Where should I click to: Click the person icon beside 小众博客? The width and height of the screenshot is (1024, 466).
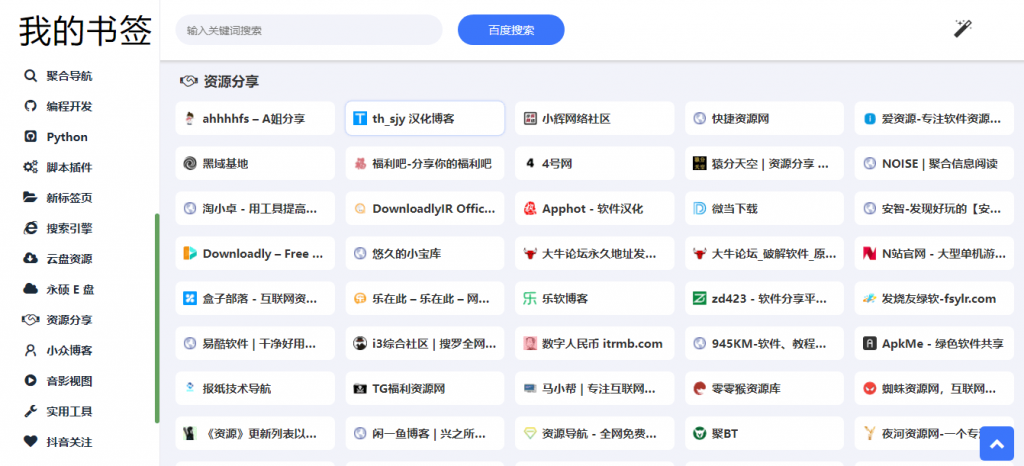coord(30,350)
